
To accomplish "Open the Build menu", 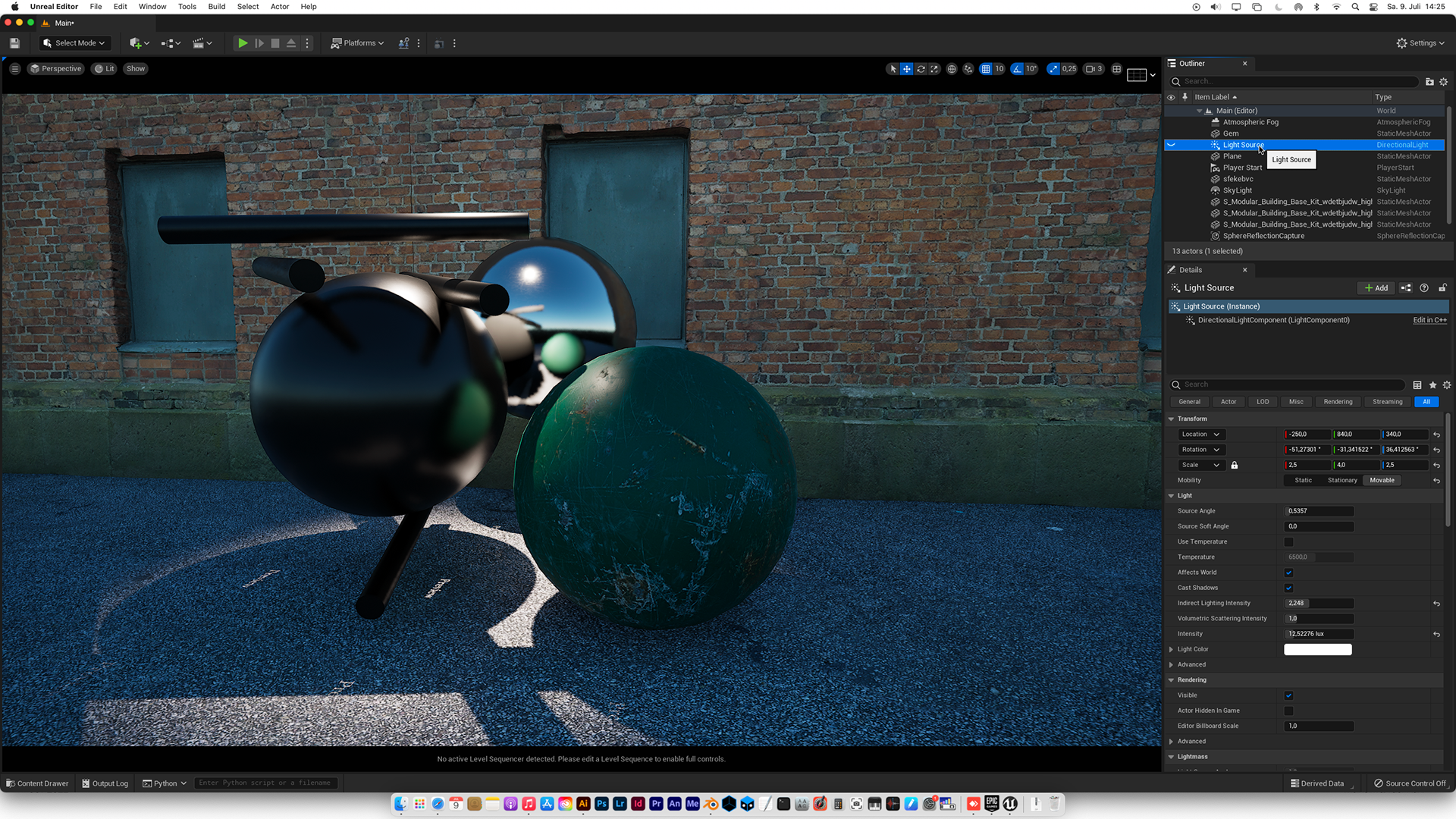I will pos(216,7).
